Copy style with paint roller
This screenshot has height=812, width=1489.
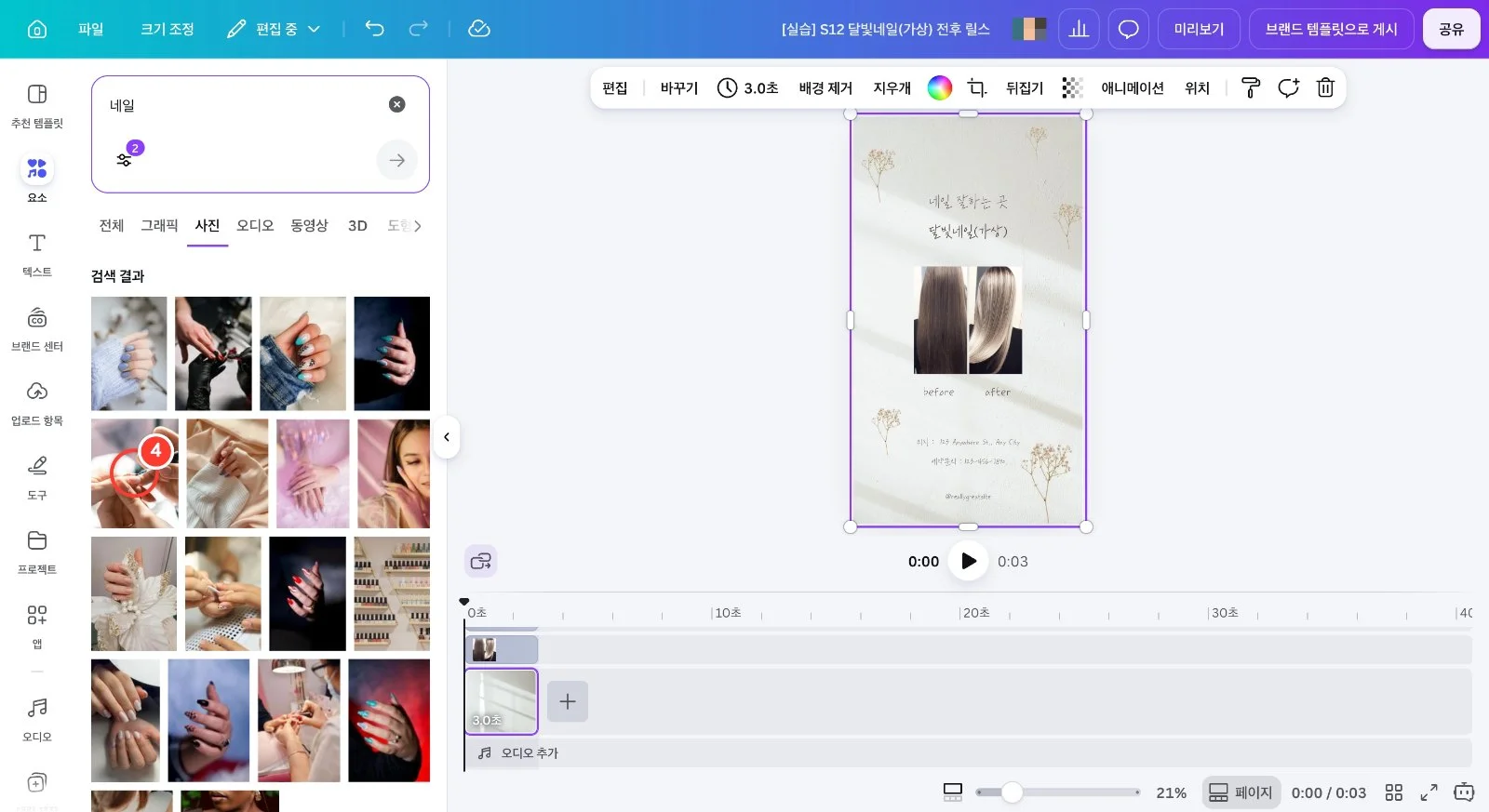coord(1251,87)
